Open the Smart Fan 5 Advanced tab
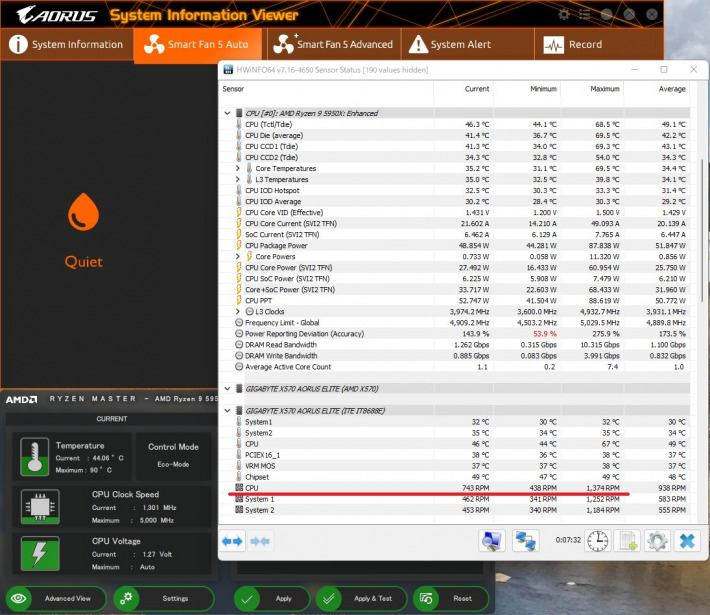 point(333,45)
